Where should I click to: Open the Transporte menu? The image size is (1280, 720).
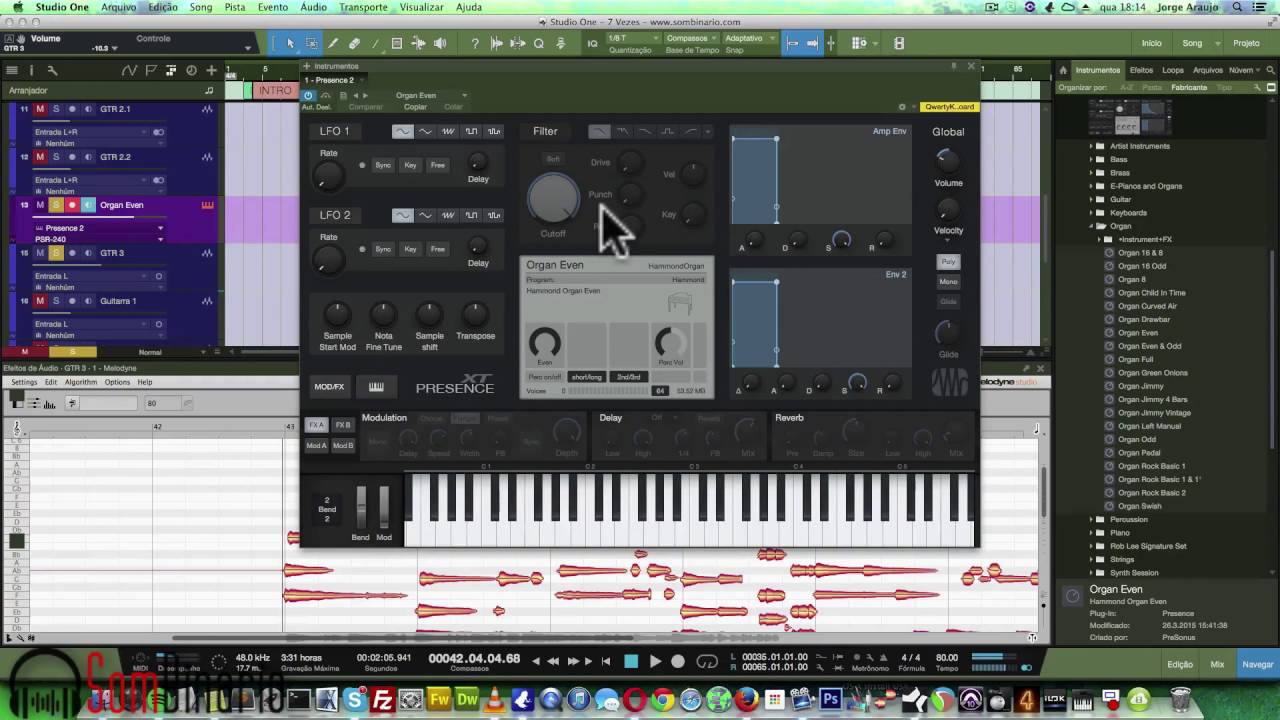[x=363, y=7]
